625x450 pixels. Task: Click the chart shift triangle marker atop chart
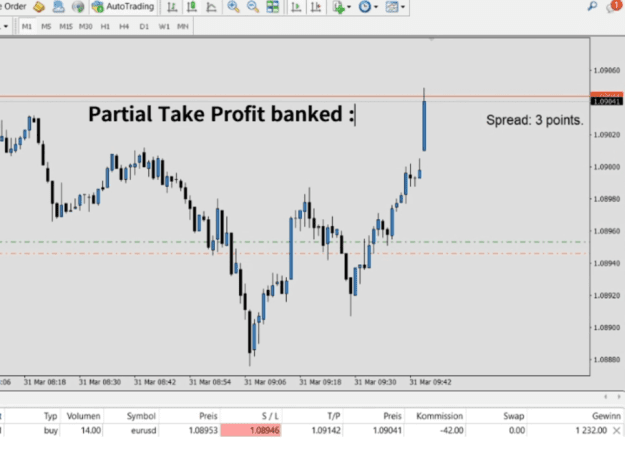click(x=431, y=39)
